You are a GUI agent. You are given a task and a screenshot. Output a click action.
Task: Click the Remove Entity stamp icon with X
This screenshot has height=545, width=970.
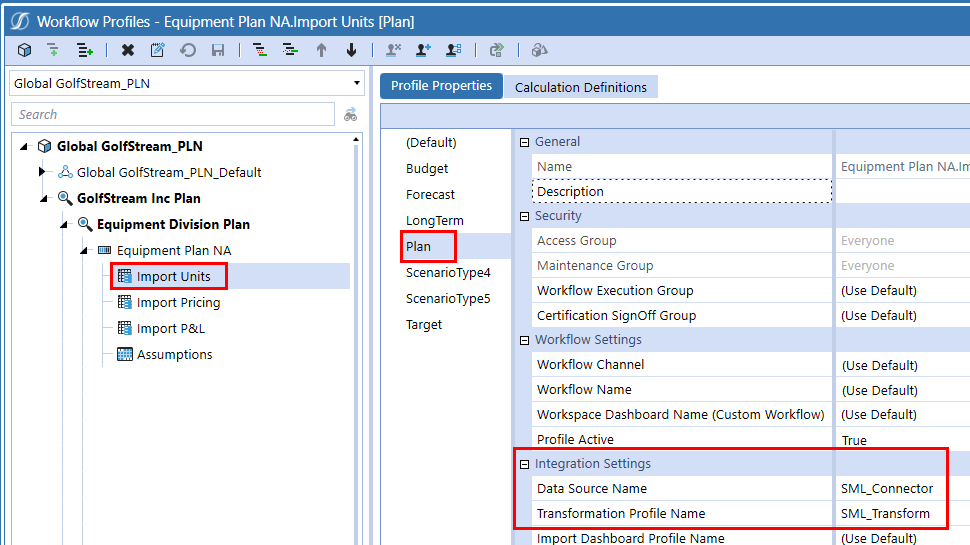pyautogui.click(x=393, y=50)
